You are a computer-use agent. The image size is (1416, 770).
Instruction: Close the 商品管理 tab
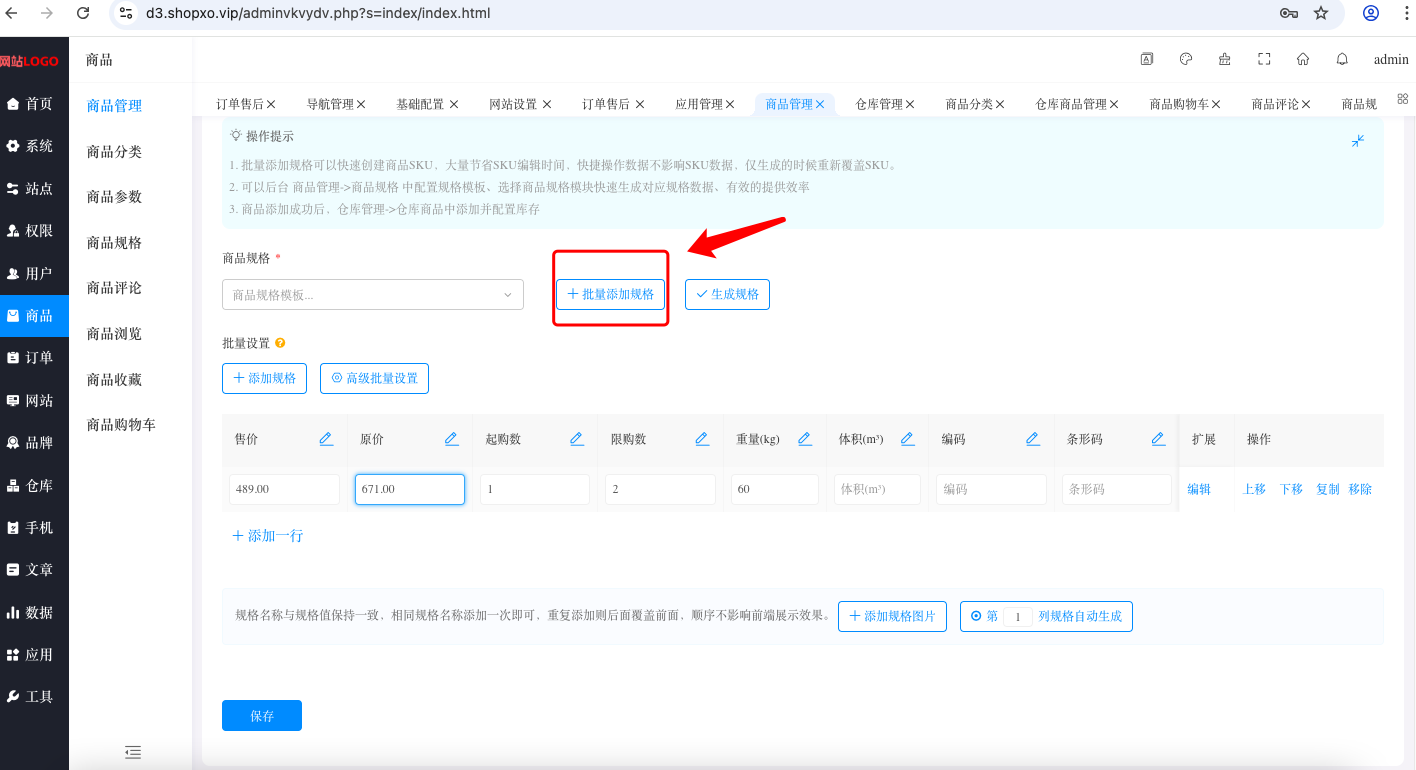tap(820, 104)
